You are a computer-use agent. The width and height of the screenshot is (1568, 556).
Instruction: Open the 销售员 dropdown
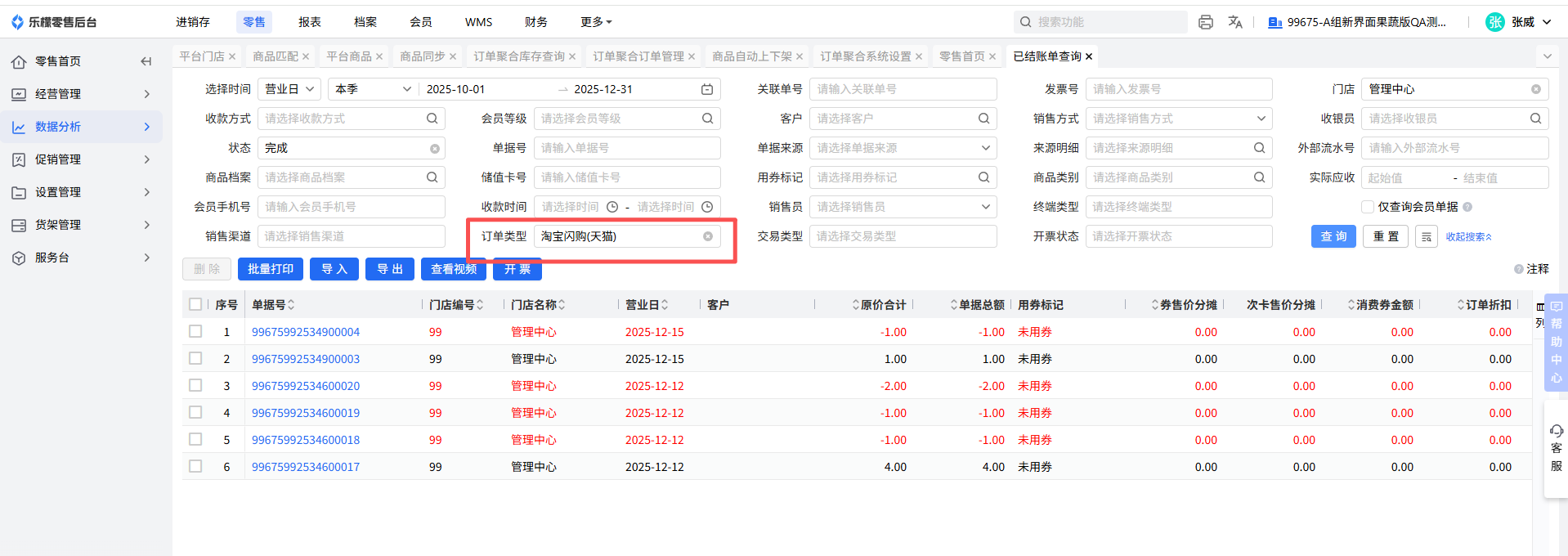pyautogui.click(x=903, y=207)
